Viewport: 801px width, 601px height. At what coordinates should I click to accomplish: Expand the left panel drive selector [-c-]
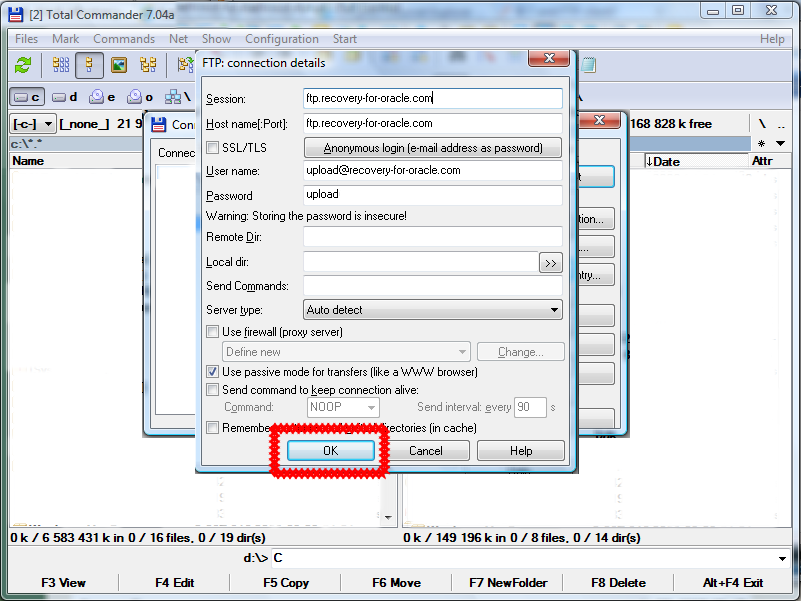tap(33, 124)
